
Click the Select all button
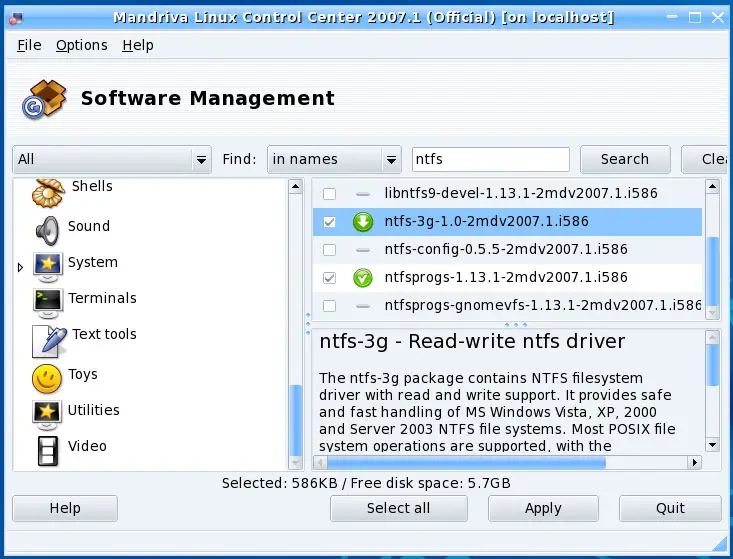[398, 508]
